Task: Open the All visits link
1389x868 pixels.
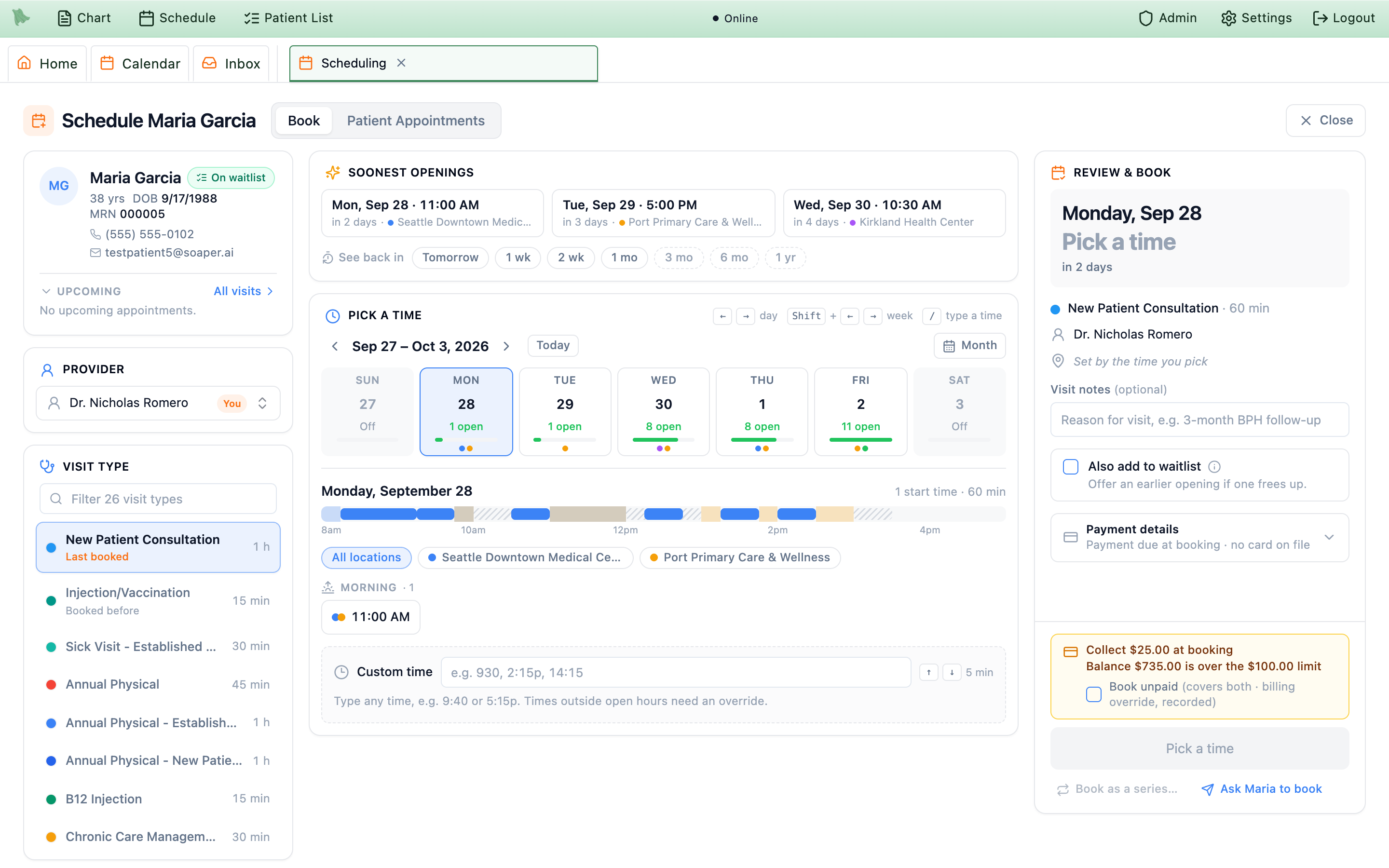Action: point(244,291)
